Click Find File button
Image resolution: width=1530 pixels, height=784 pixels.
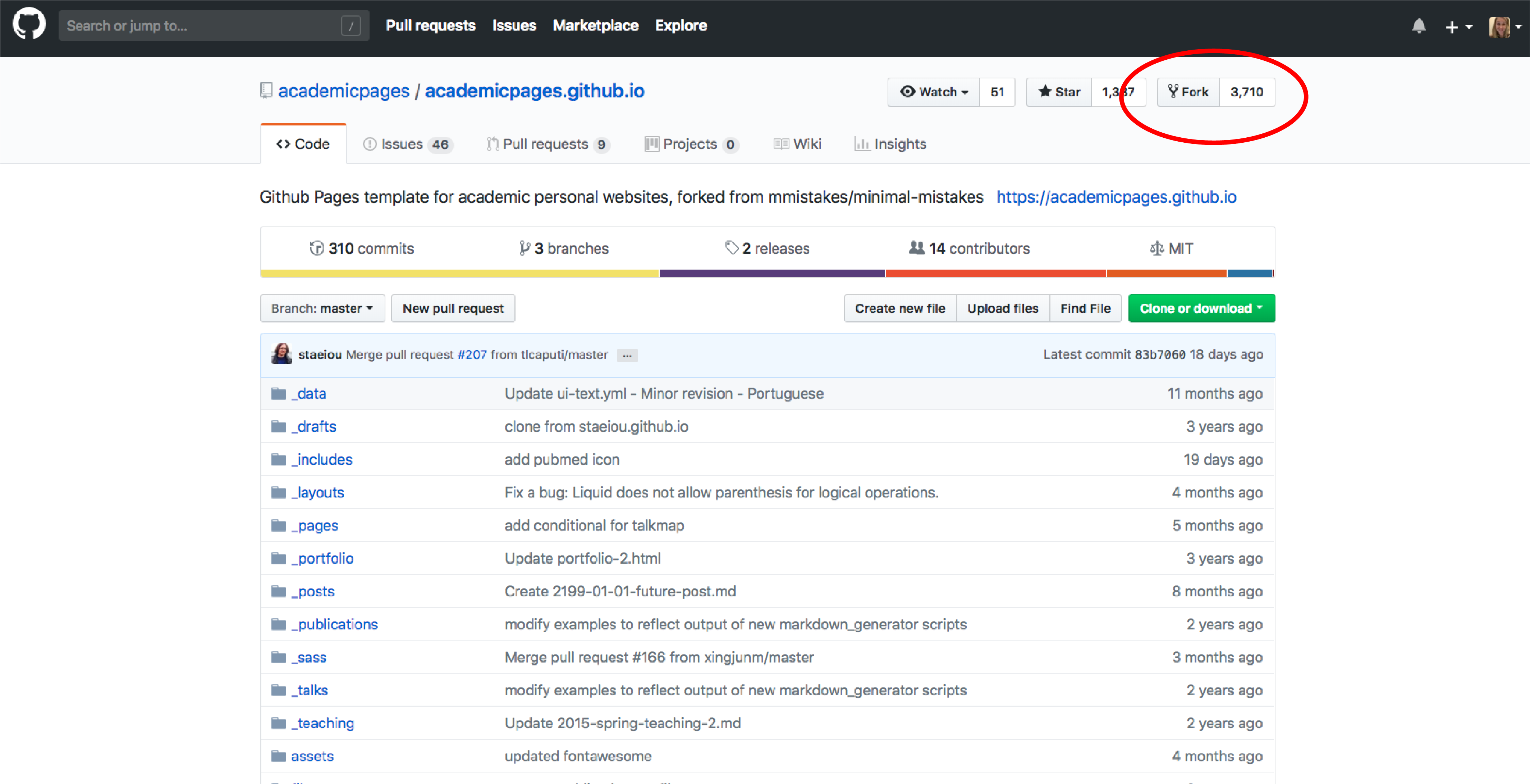(1085, 308)
